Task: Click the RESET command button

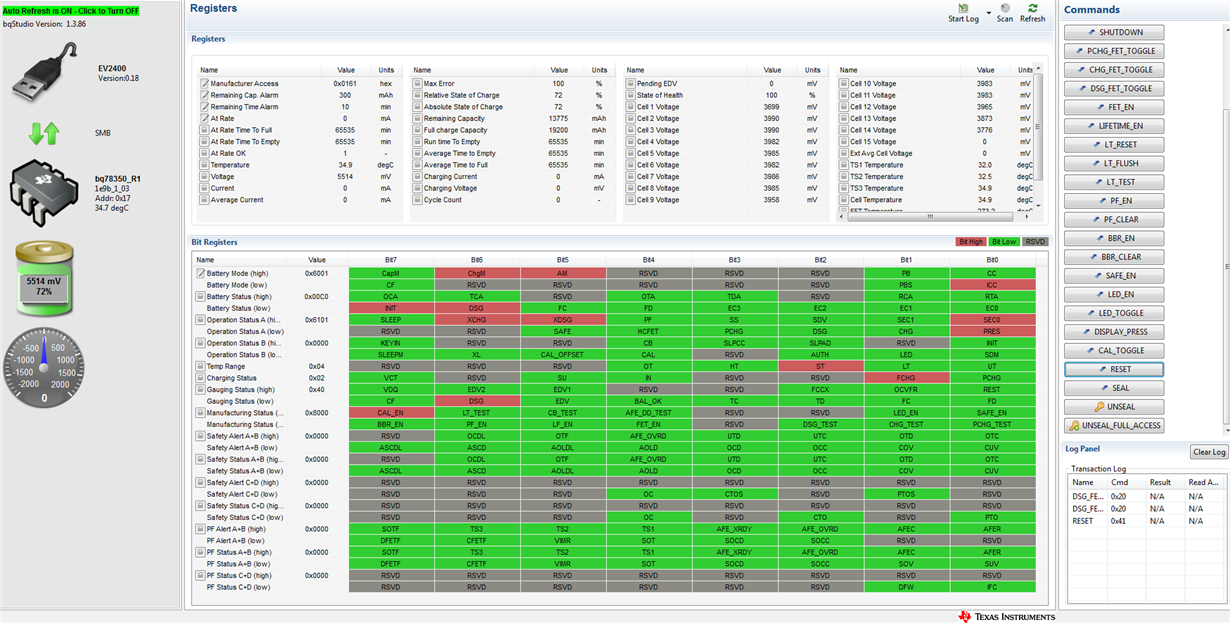Action: (x=1114, y=369)
